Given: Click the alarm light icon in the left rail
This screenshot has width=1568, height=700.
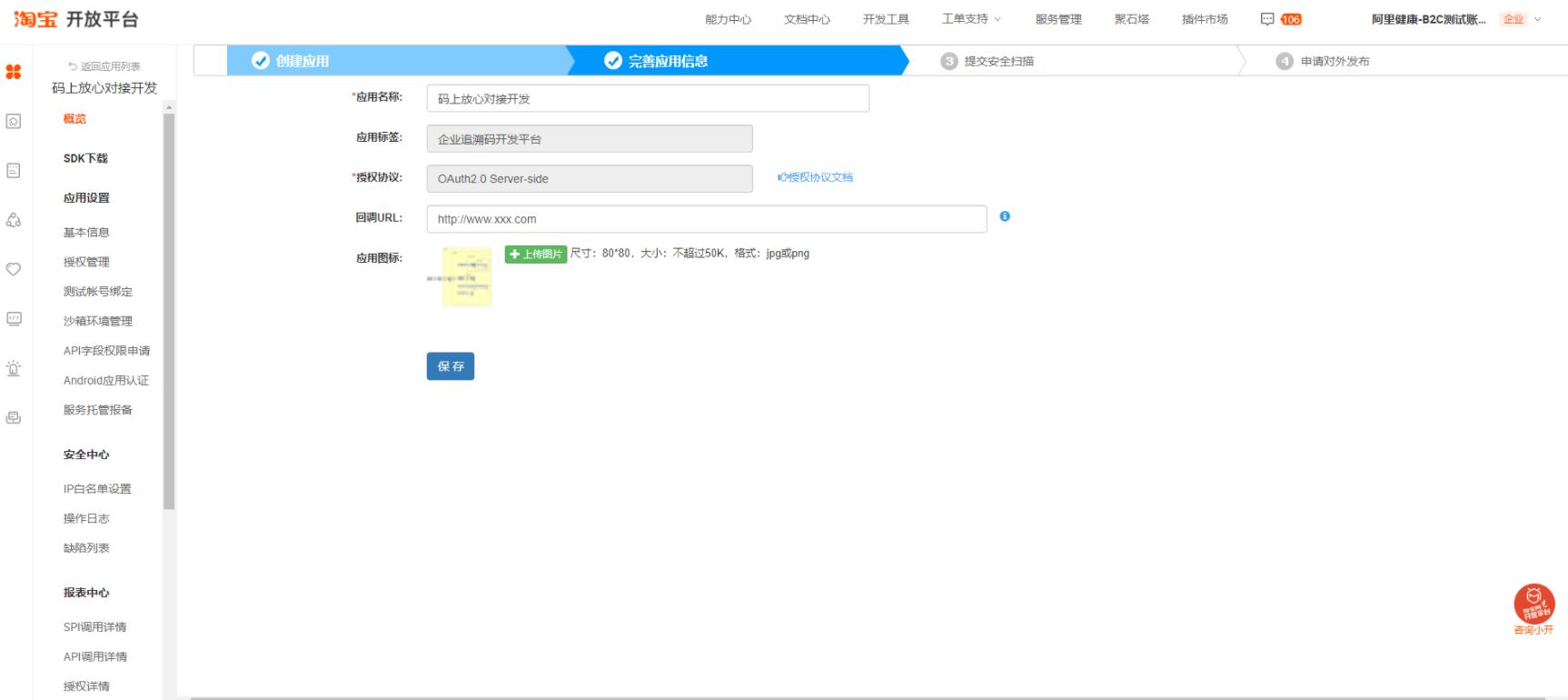Looking at the screenshot, I should [14, 368].
